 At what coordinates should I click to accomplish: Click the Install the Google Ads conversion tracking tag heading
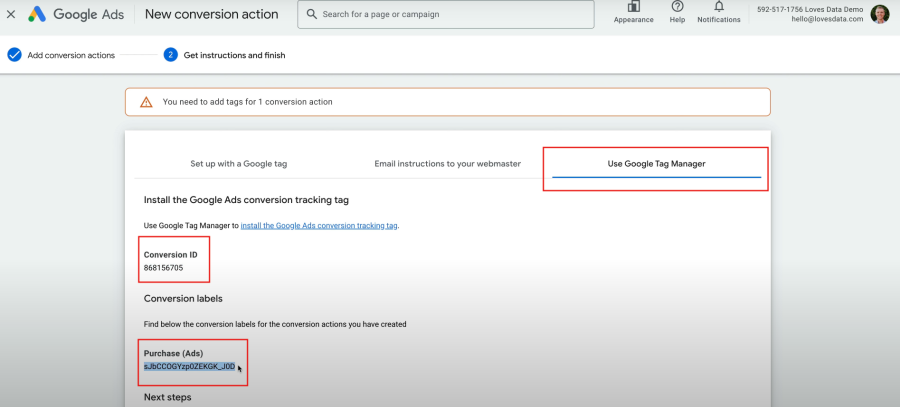[x=246, y=200]
